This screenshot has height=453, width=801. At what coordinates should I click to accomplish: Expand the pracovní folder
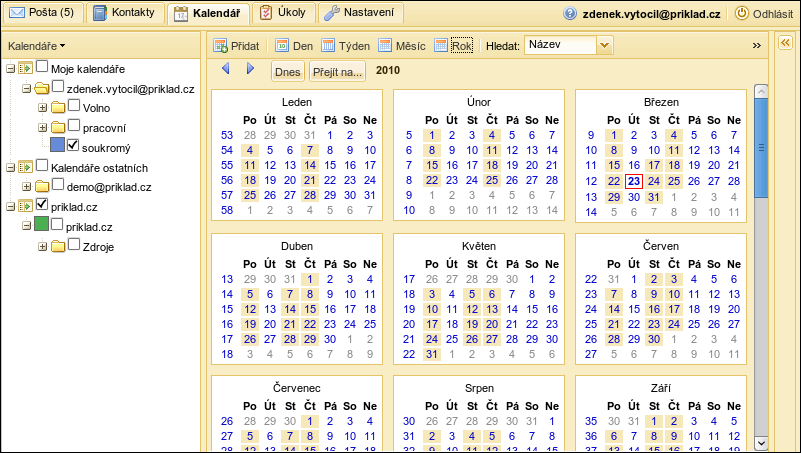click(x=43, y=128)
